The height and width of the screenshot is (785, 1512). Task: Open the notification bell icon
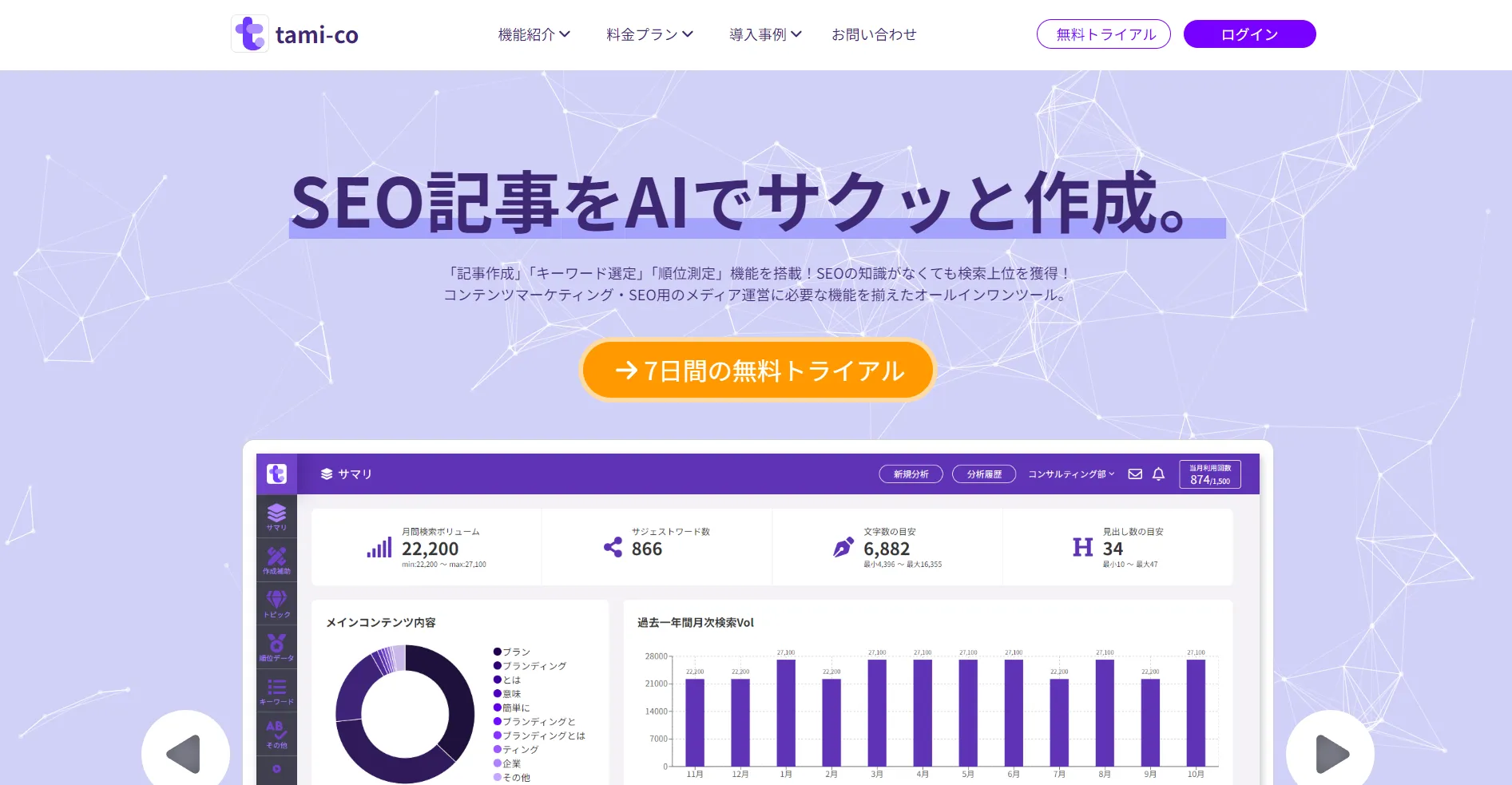pyautogui.click(x=1158, y=474)
